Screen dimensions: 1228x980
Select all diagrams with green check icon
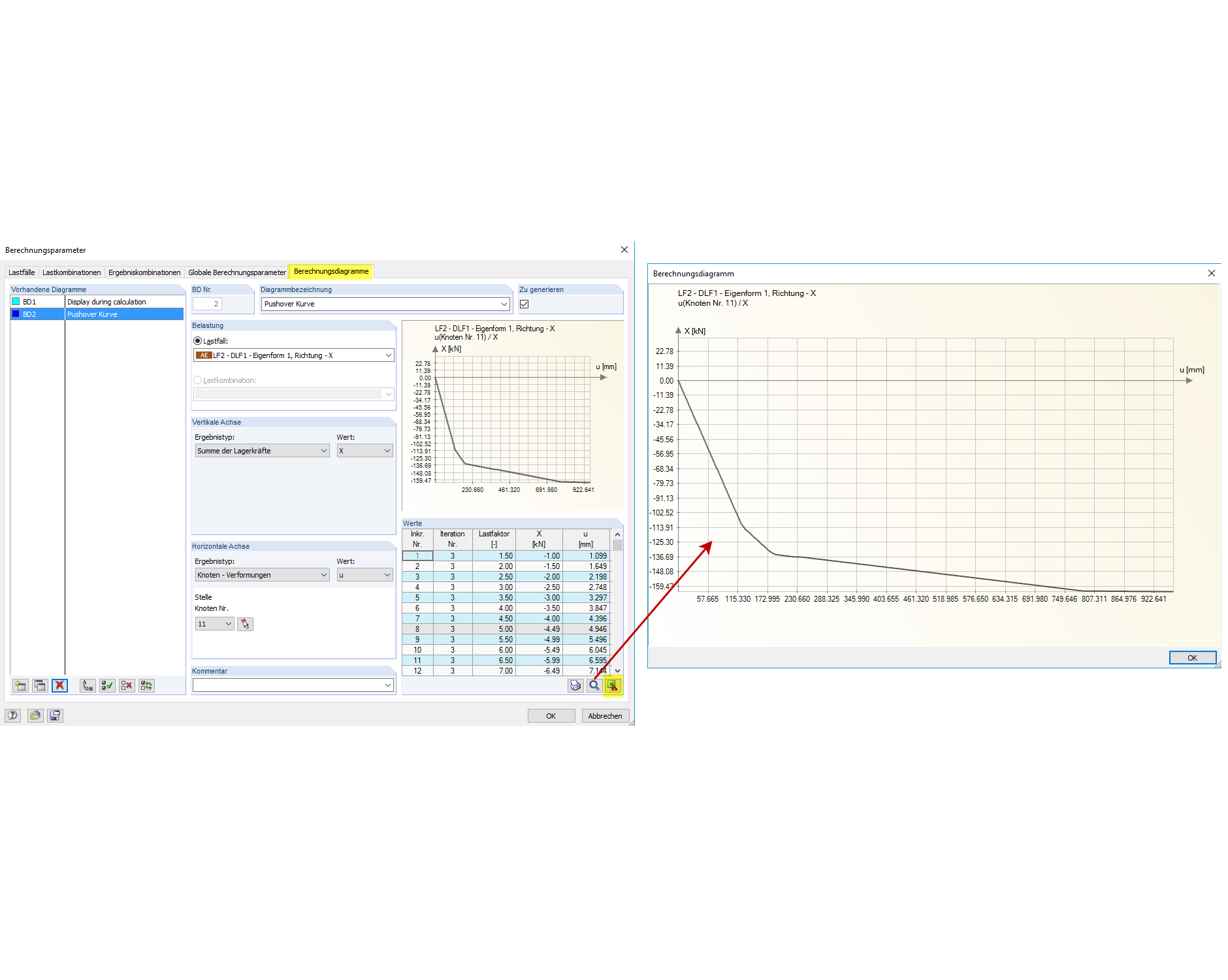click(107, 685)
